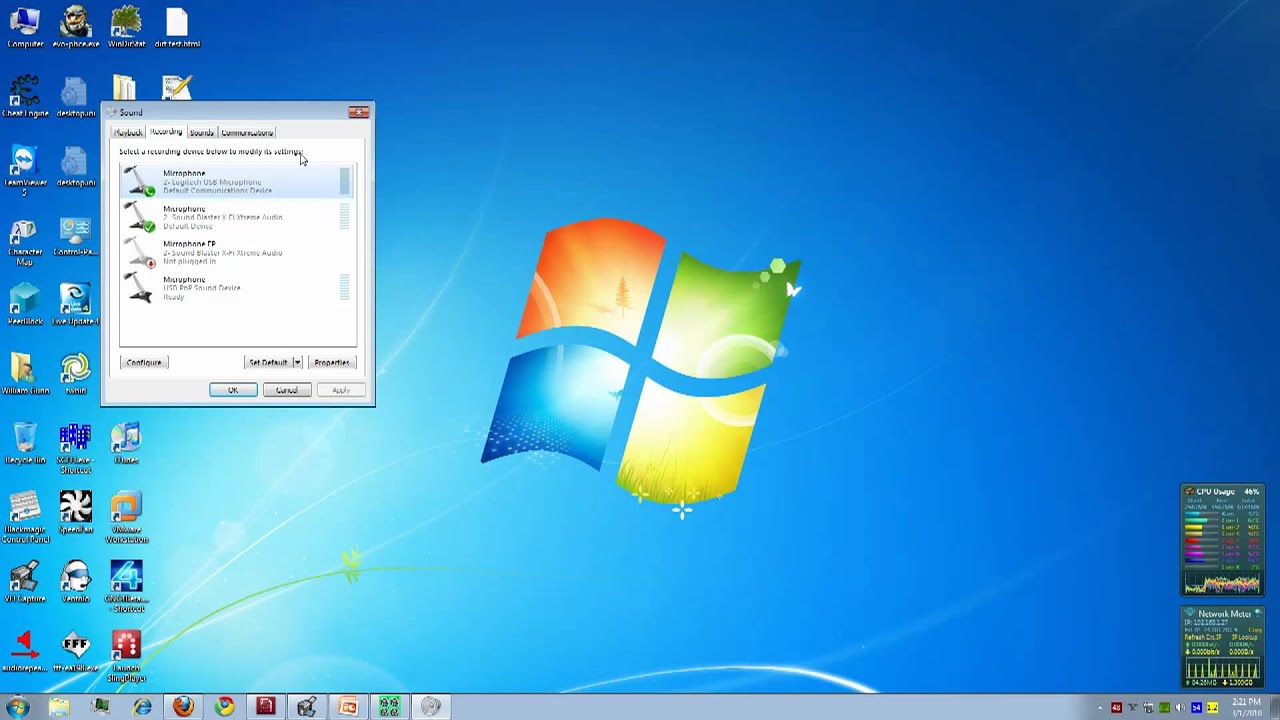Launch iTunes from the desktop
Viewport: 1280px width, 720px height.
[x=126, y=443]
